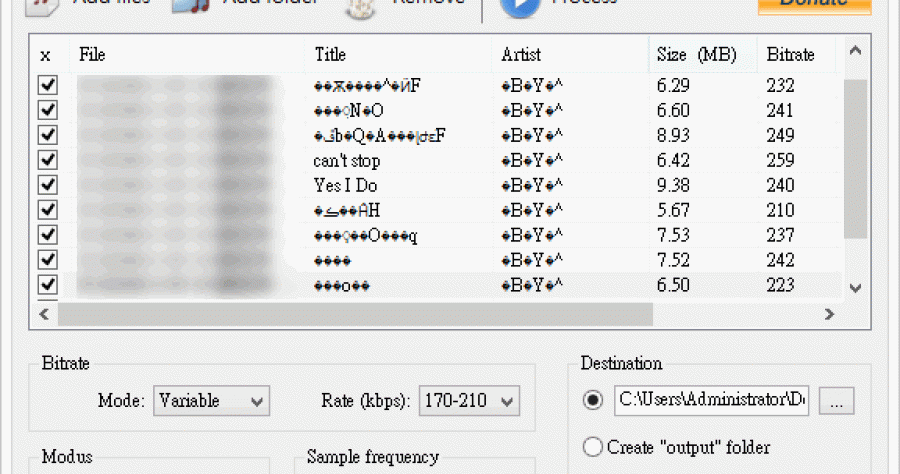The width and height of the screenshot is (900, 474).
Task: Uncheck the file row with size 6.60
Action: [48, 110]
